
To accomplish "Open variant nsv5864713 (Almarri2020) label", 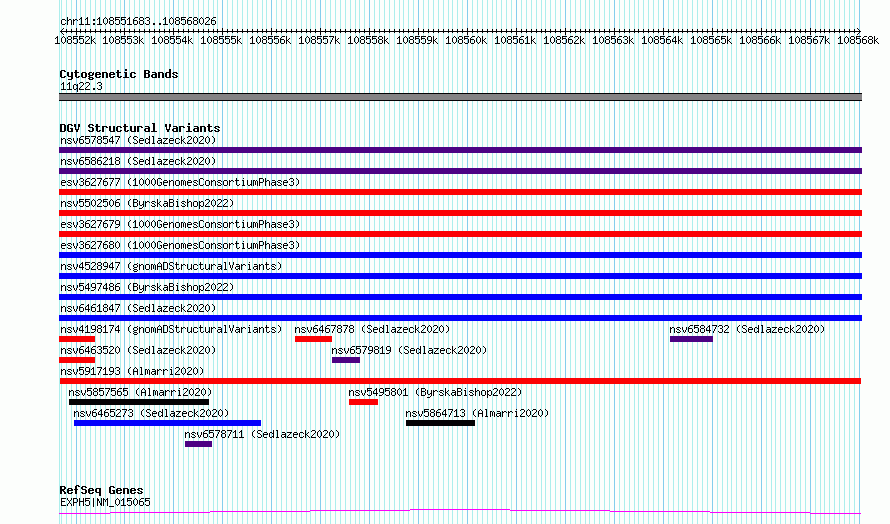I will (477, 413).
